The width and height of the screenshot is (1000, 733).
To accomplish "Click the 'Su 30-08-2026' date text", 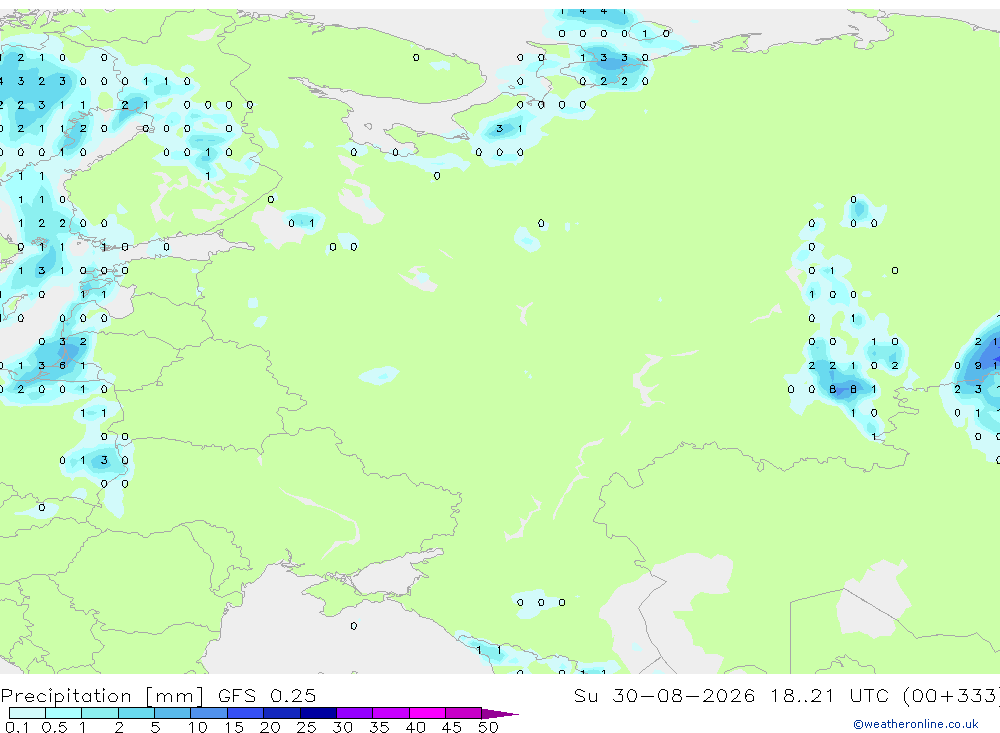I will [665, 695].
